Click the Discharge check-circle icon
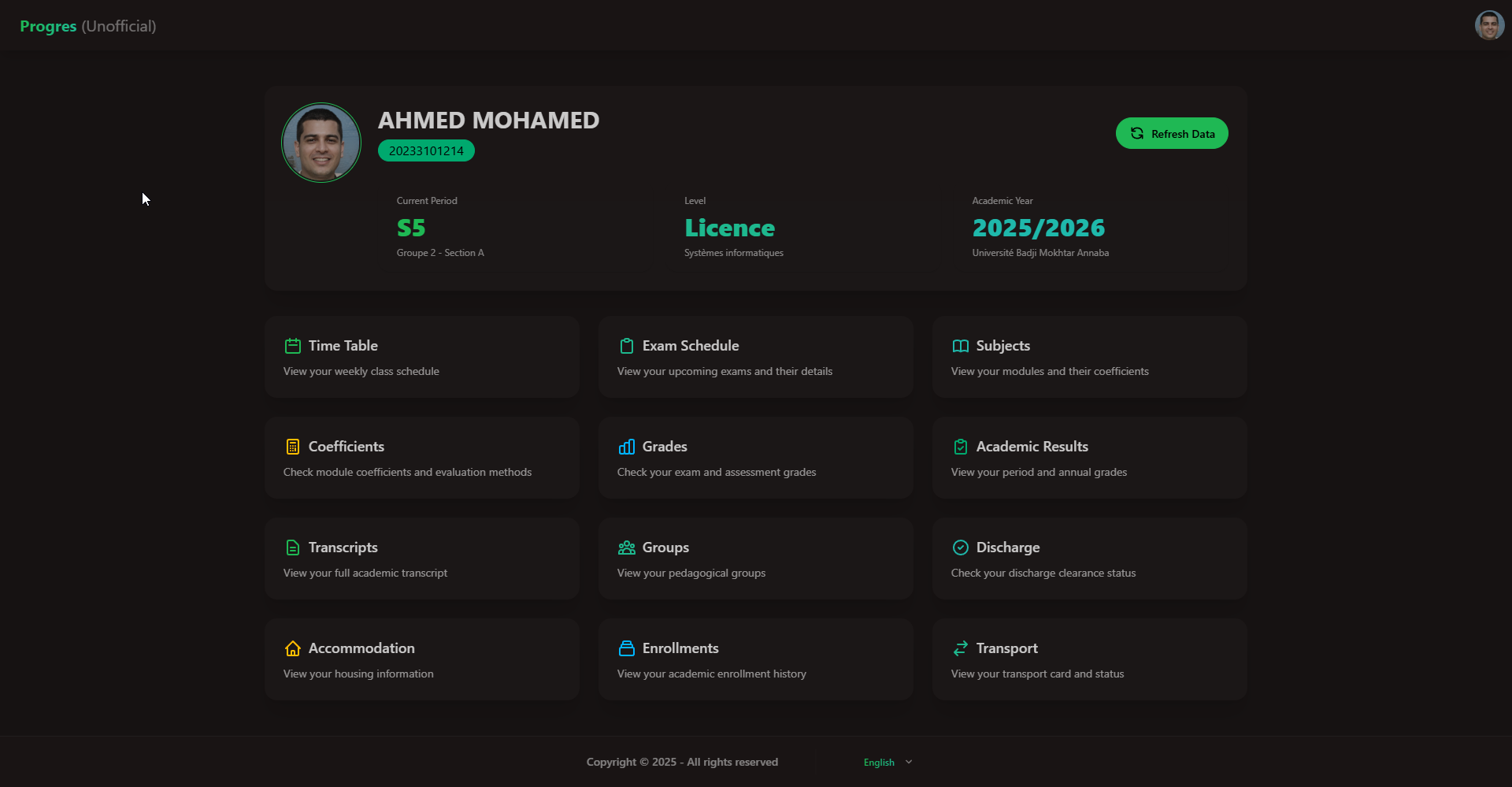The height and width of the screenshot is (787, 1512). pyautogui.click(x=960, y=547)
